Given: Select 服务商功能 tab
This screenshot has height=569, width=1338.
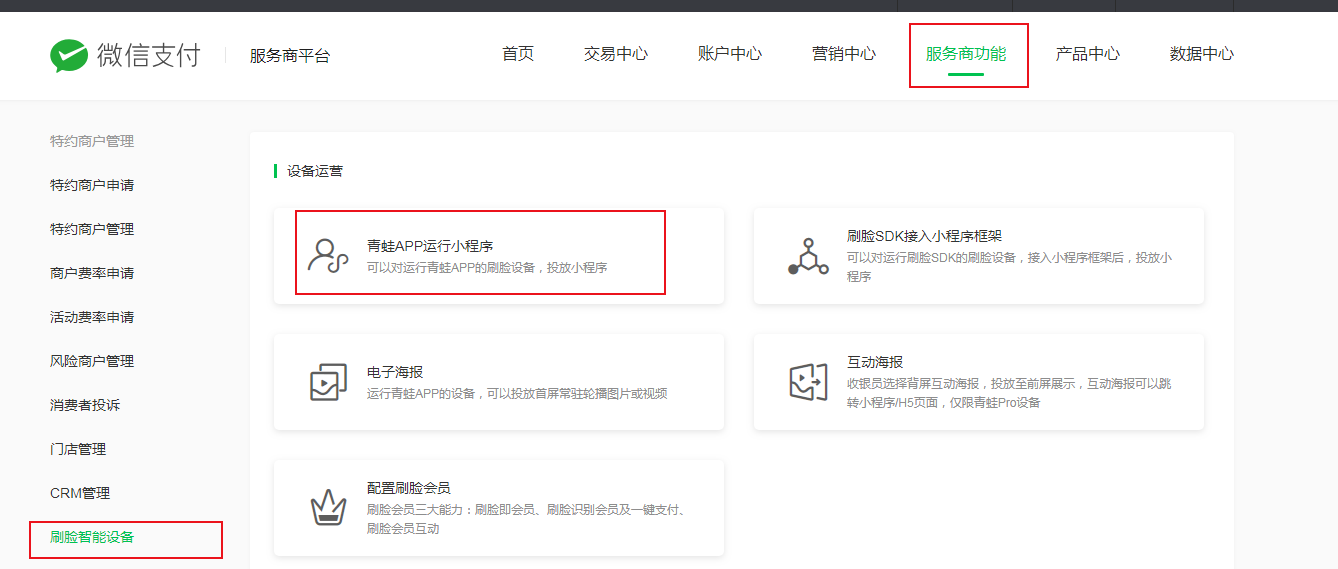Looking at the screenshot, I should [x=966, y=54].
